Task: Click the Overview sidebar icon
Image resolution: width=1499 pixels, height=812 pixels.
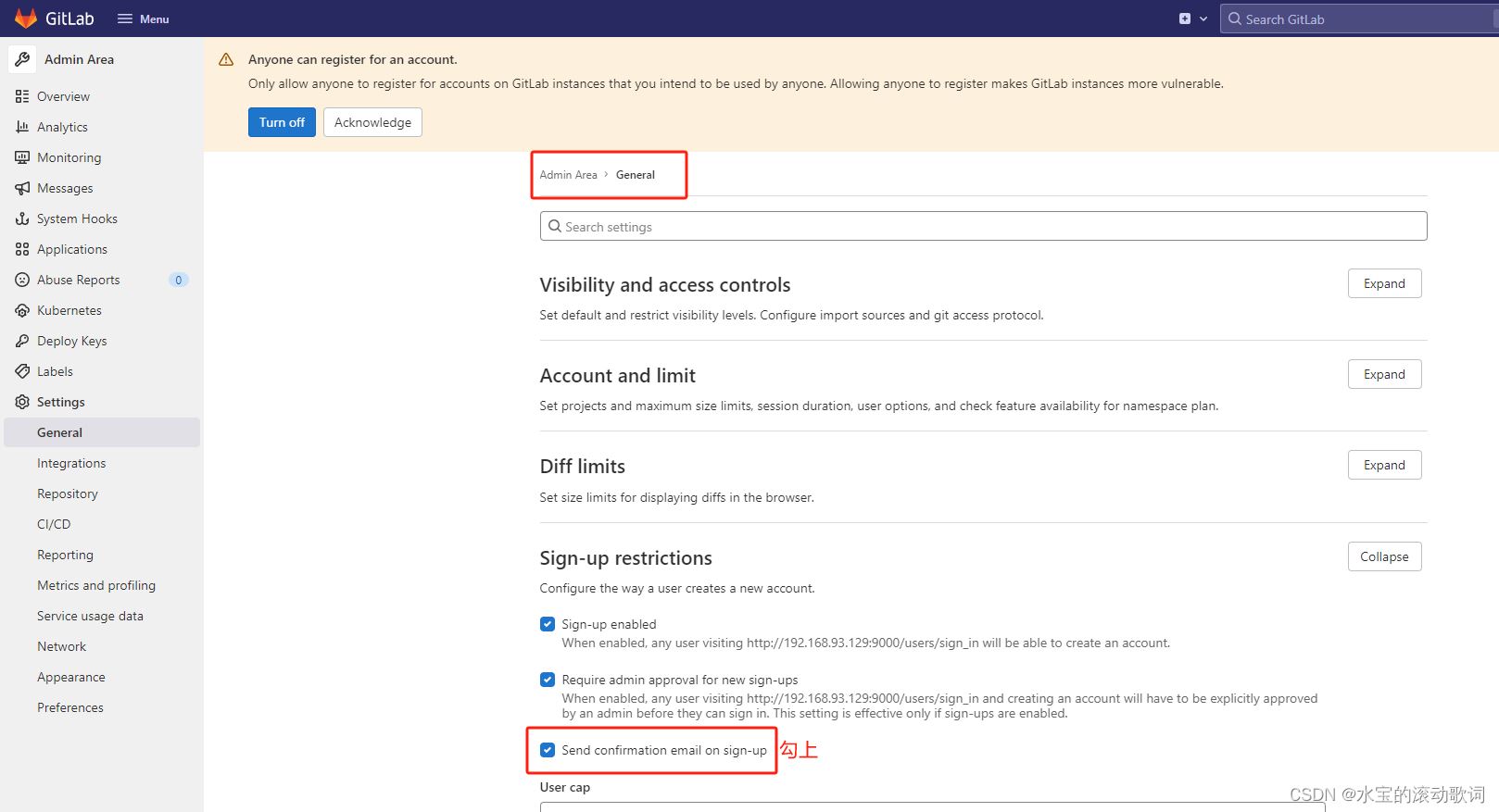Action: pyautogui.click(x=22, y=96)
